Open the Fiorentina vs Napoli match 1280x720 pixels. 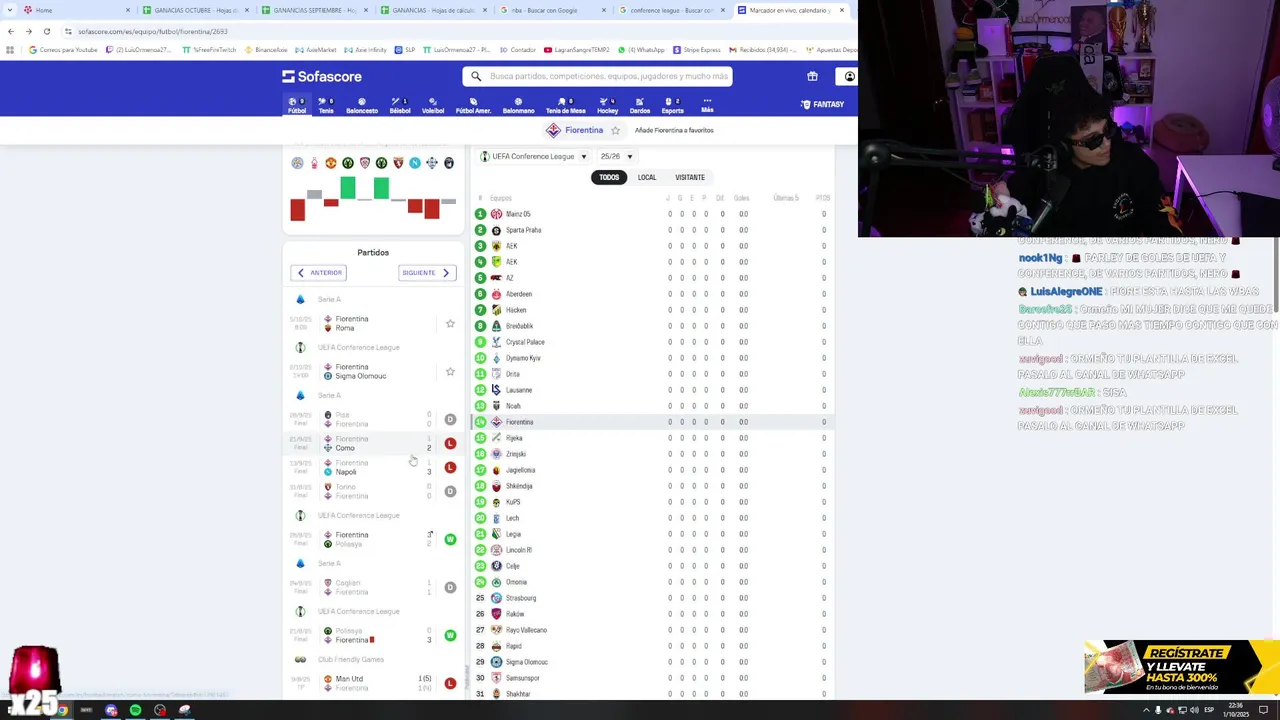(372, 467)
